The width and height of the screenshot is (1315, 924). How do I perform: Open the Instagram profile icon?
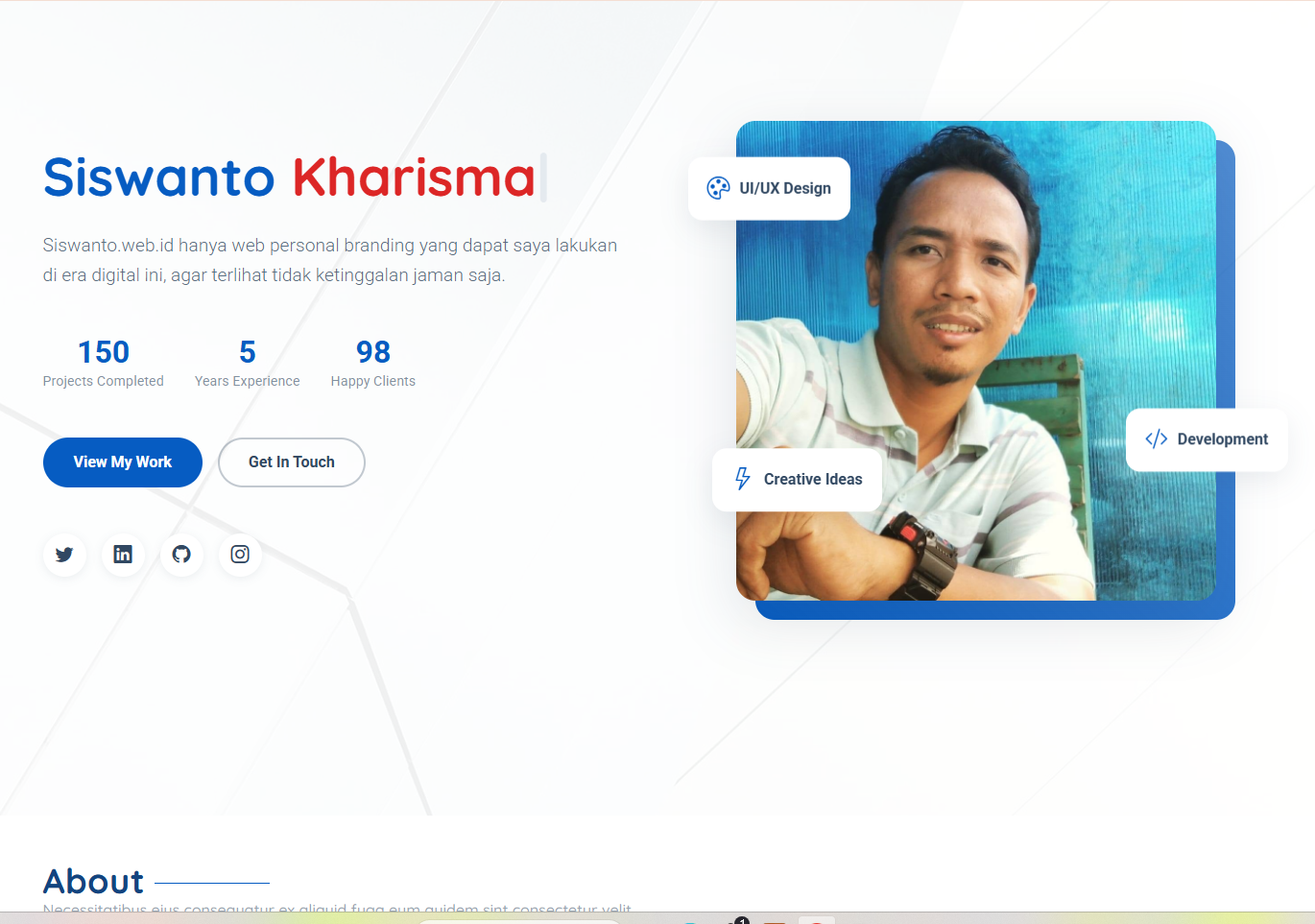(240, 555)
